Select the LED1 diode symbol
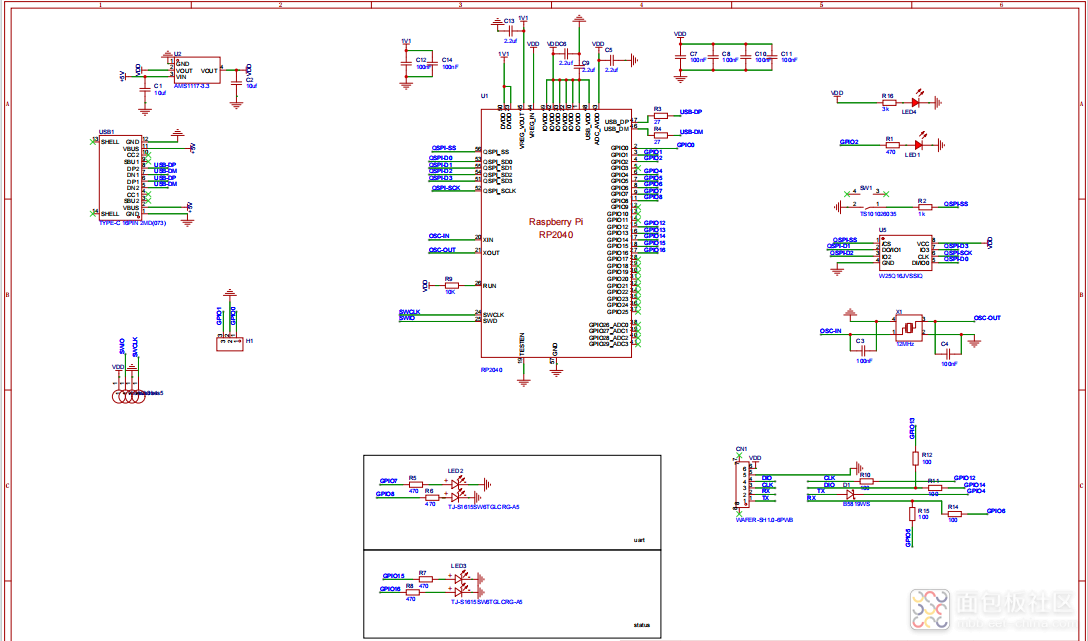The image size is (1088, 641). [915, 144]
